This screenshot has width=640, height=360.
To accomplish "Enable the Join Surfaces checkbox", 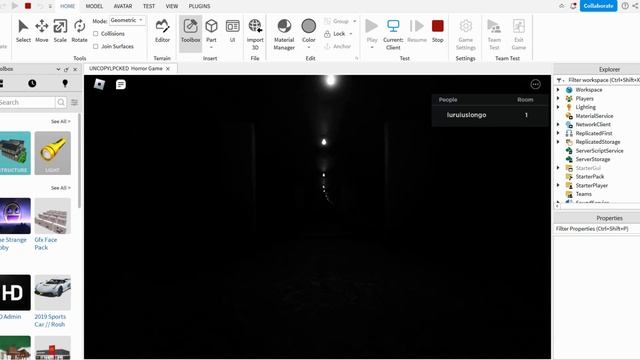I will (x=96, y=47).
